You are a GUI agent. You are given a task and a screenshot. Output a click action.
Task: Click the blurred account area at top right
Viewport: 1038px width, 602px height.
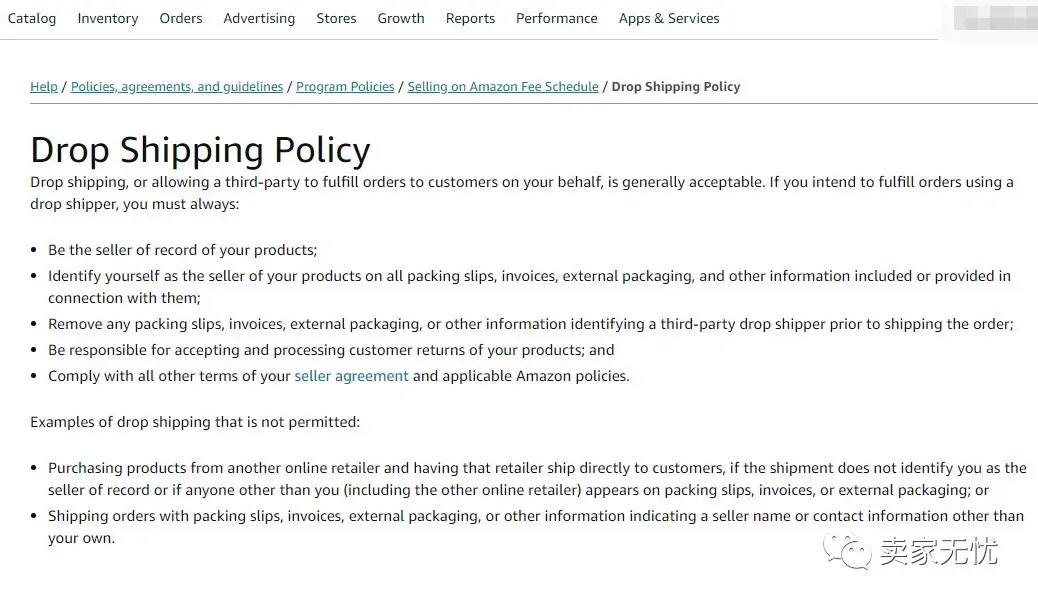[x=996, y=19]
